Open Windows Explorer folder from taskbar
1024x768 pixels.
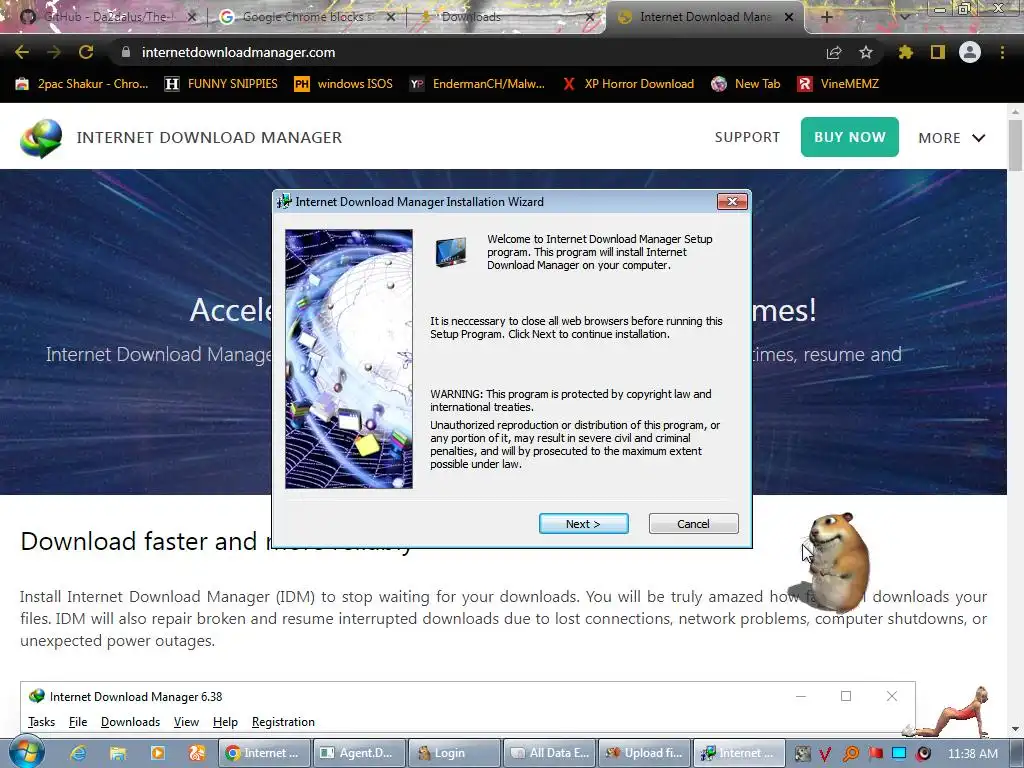118,753
